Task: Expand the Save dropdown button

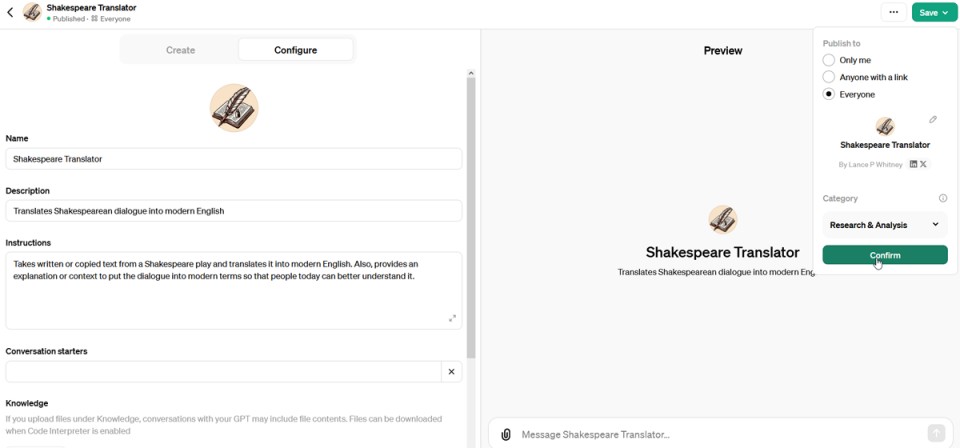Action: tap(934, 13)
